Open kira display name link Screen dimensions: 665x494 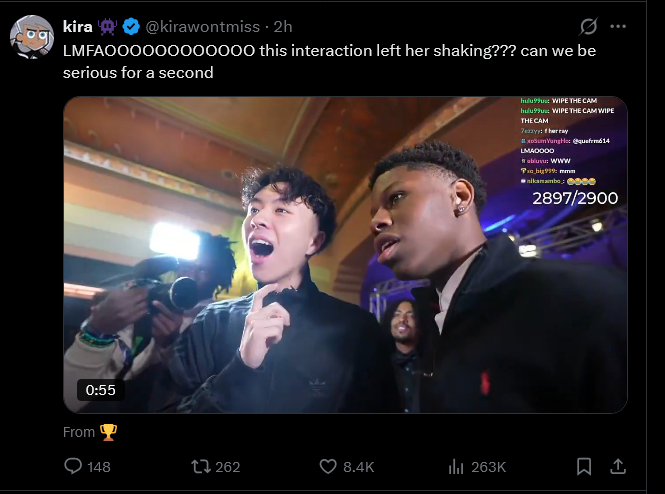point(78,27)
